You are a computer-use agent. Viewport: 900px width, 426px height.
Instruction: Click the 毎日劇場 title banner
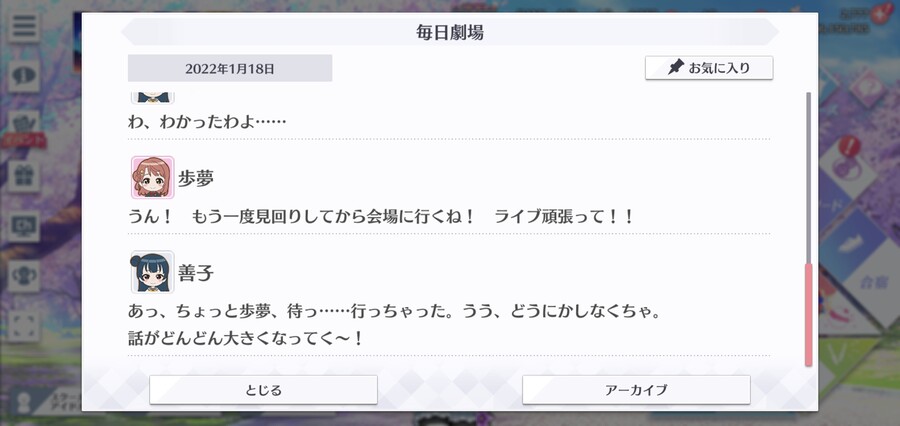click(x=450, y=32)
